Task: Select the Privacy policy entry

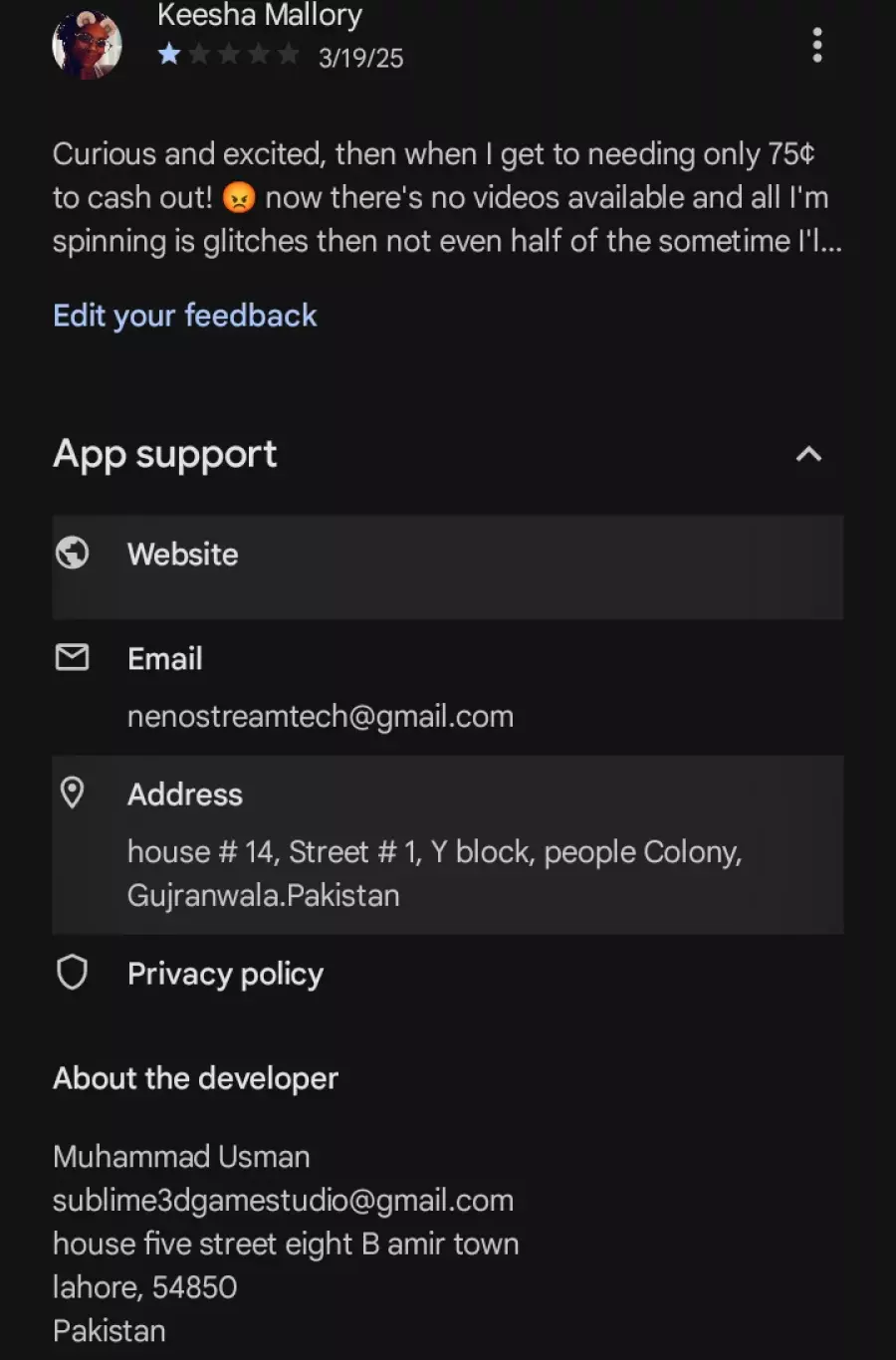Action: coord(226,974)
